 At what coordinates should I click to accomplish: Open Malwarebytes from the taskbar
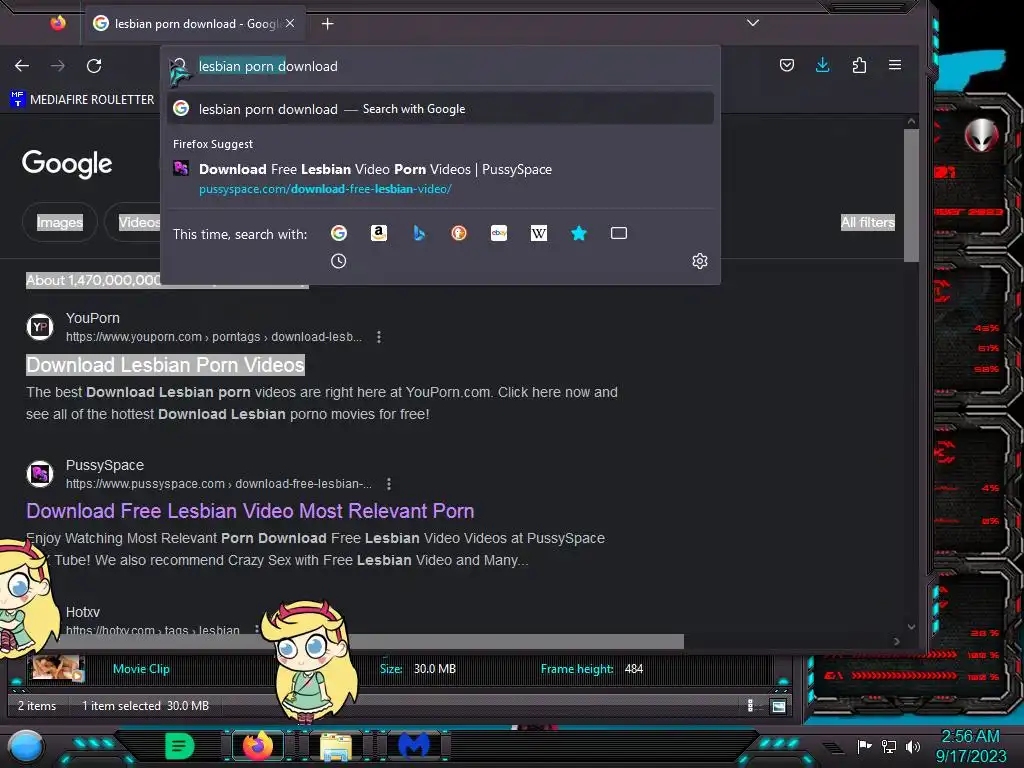tap(414, 745)
